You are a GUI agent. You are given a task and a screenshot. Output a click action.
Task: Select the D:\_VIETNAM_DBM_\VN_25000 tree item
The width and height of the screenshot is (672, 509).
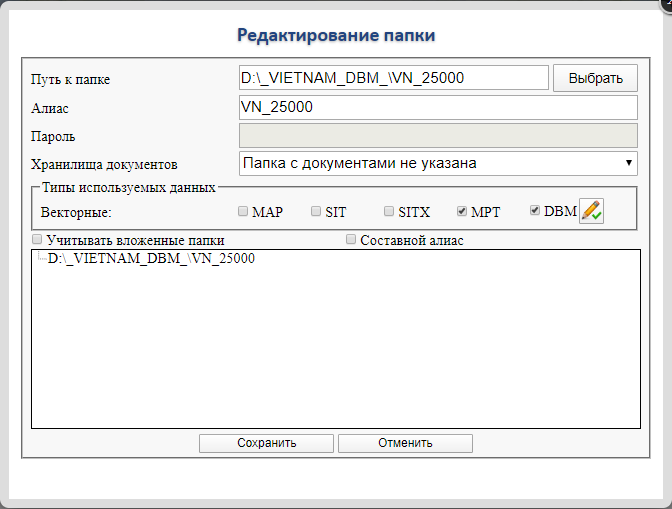(150, 259)
